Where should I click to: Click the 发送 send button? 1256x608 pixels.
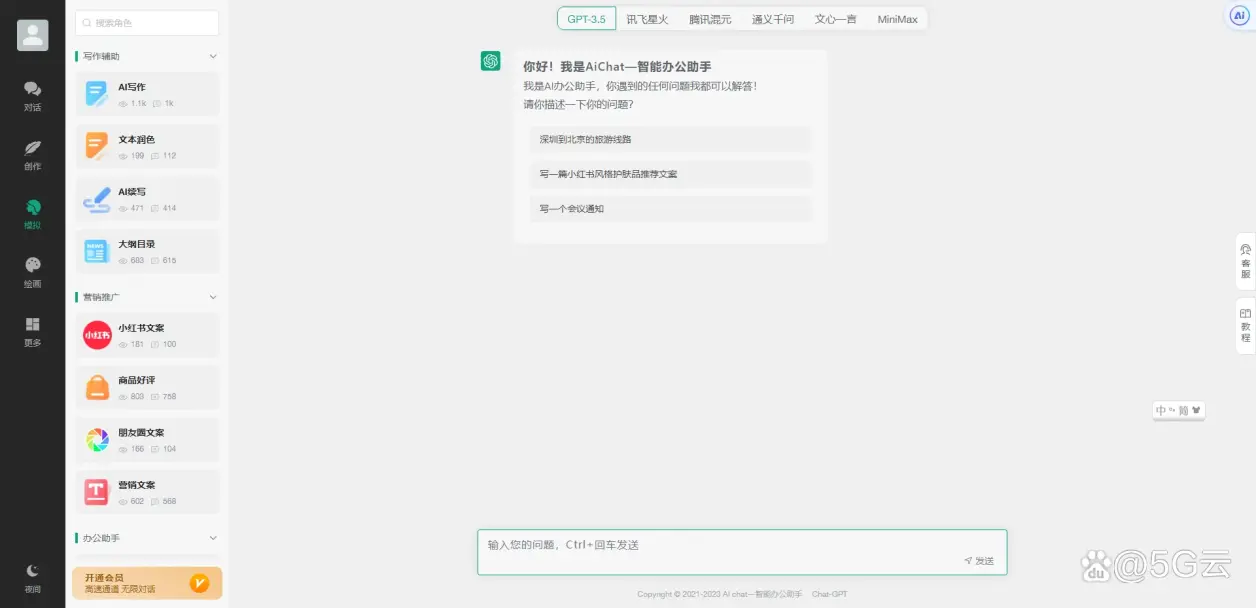click(979, 561)
